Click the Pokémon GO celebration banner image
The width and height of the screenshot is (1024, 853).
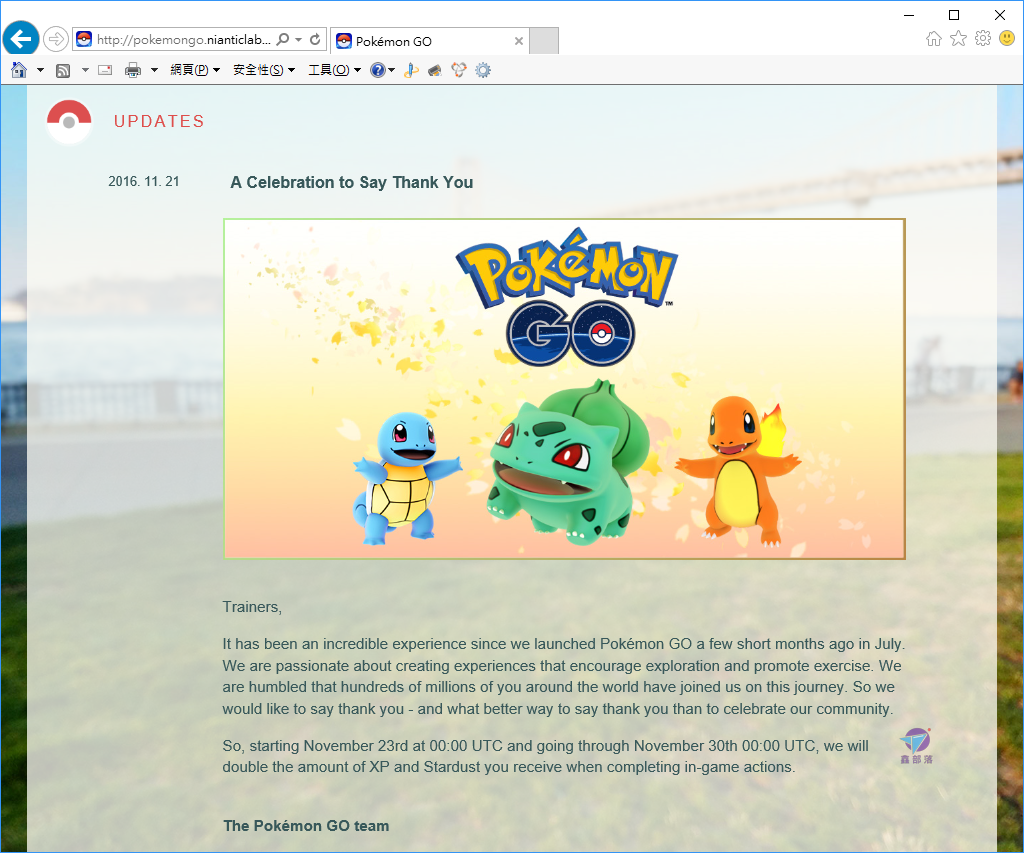coord(564,389)
